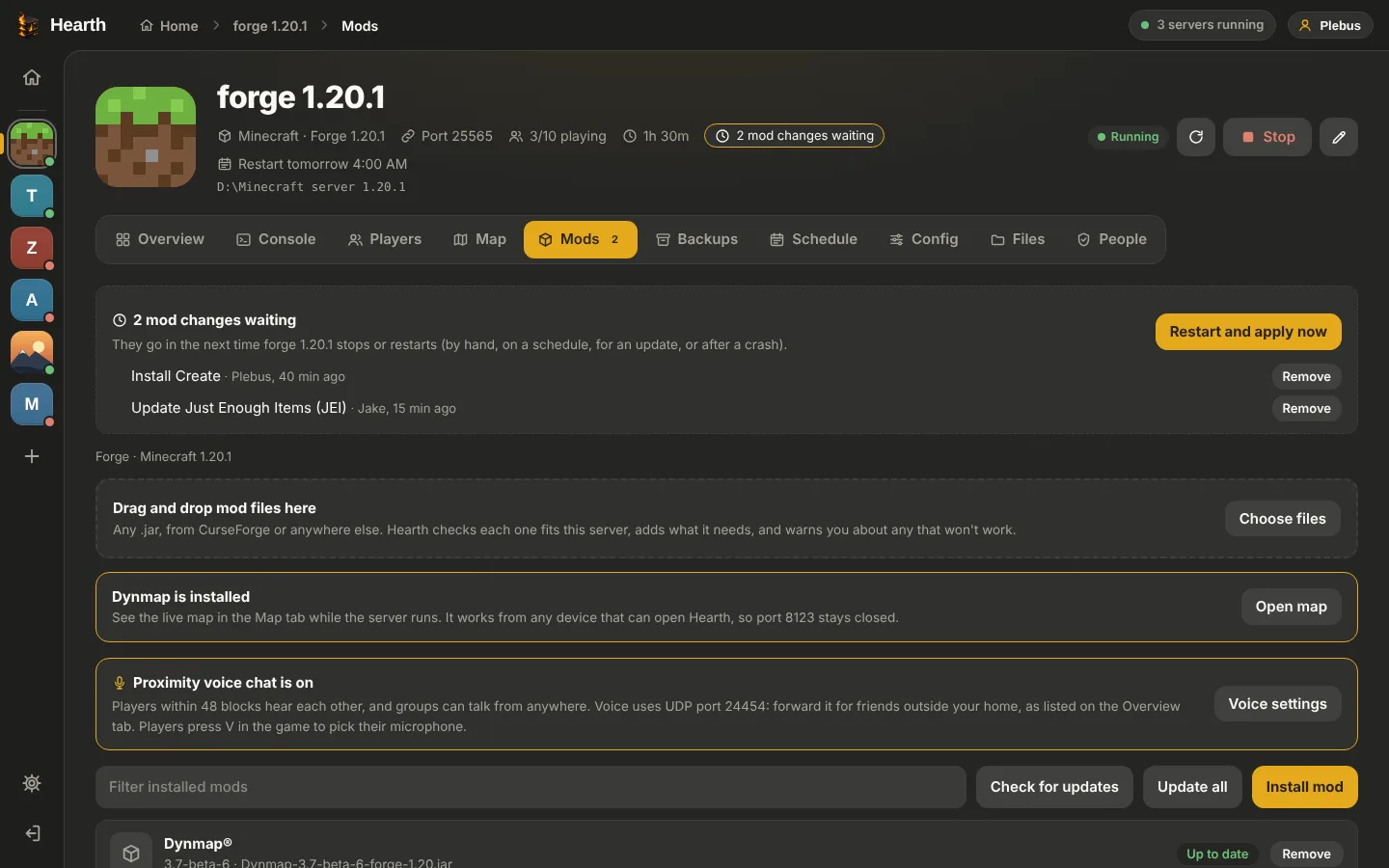
Task: Click the Hearth flame logo
Action: pyautogui.click(x=28, y=25)
